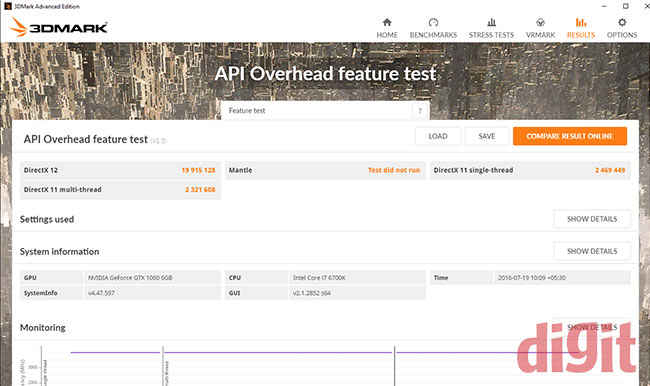This screenshot has height=386, width=650.
Task: Go to the HOME tab label
Action: tap(387, 35)
